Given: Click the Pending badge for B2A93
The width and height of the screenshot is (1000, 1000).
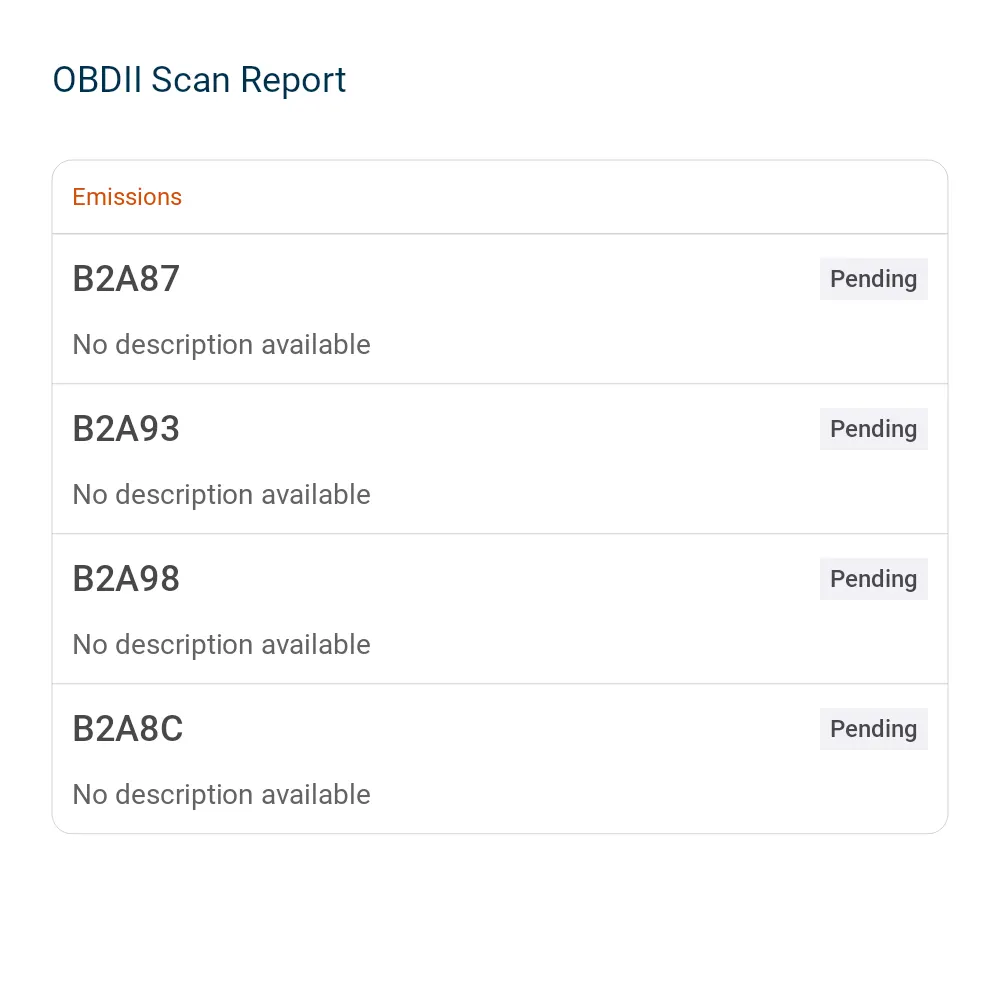Looking at the screenshot, I should click(873, 429).
